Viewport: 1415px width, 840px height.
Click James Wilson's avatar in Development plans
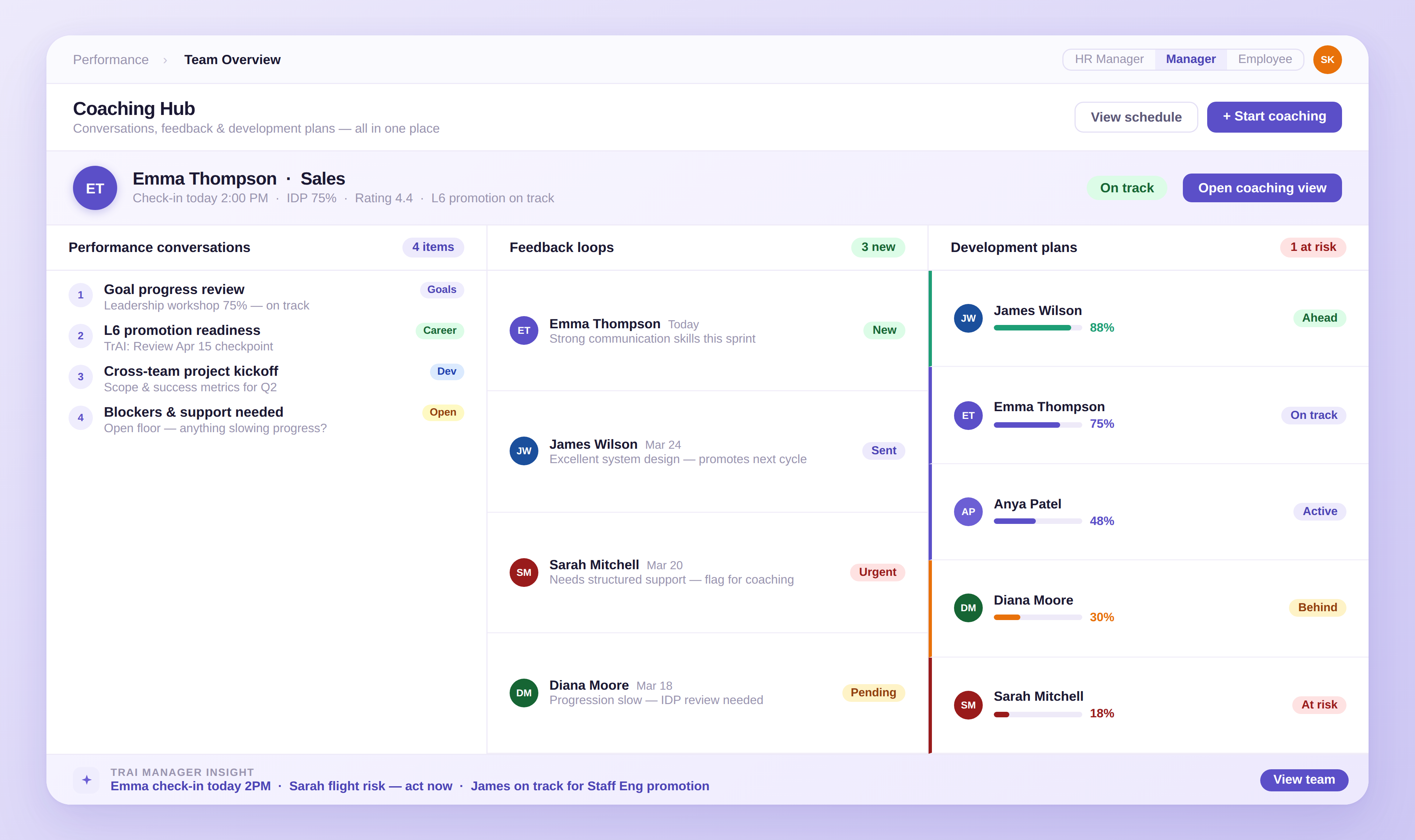coord(968,318)
